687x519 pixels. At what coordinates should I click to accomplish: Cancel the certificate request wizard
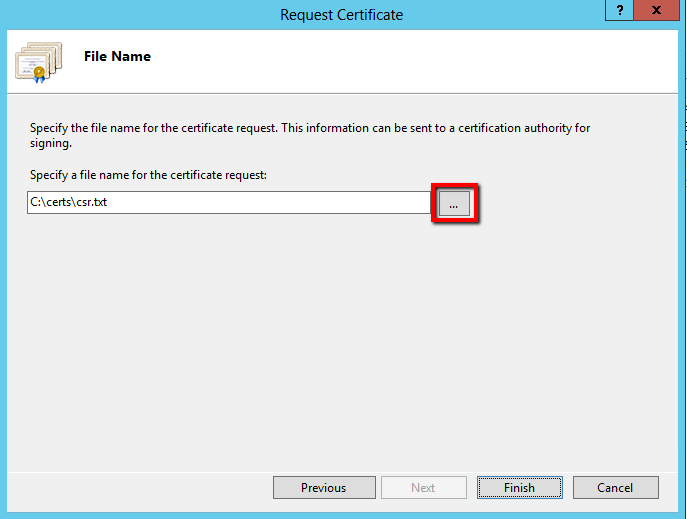[x=615, y=488]
